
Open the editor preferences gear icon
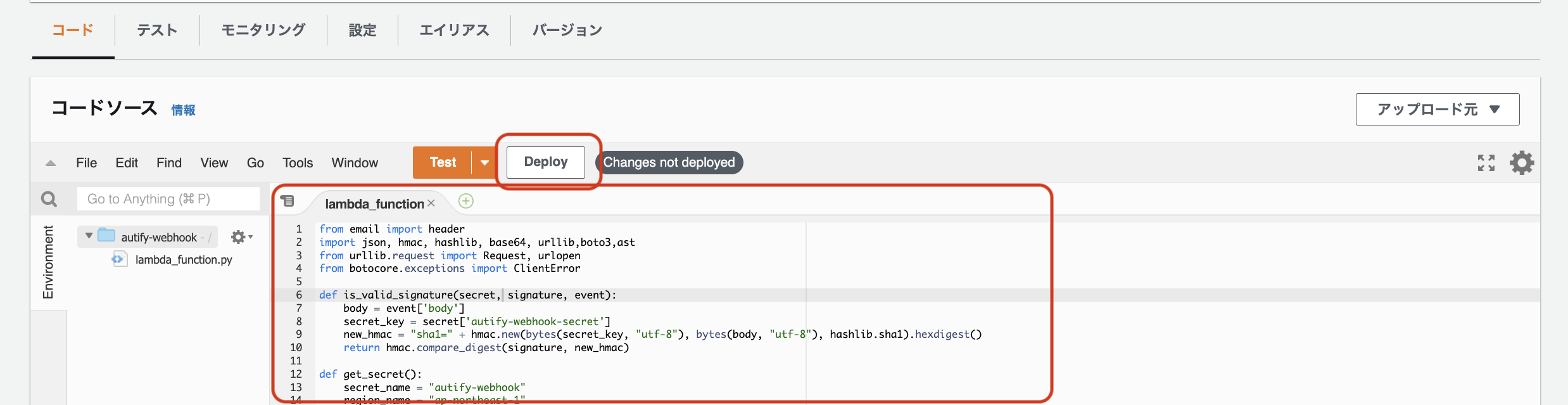point(1522,163)
